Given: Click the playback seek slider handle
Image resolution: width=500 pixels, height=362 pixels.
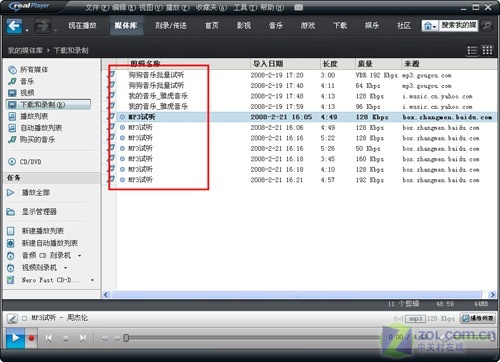Looking at the screenshot, I should tap(126, 338).
